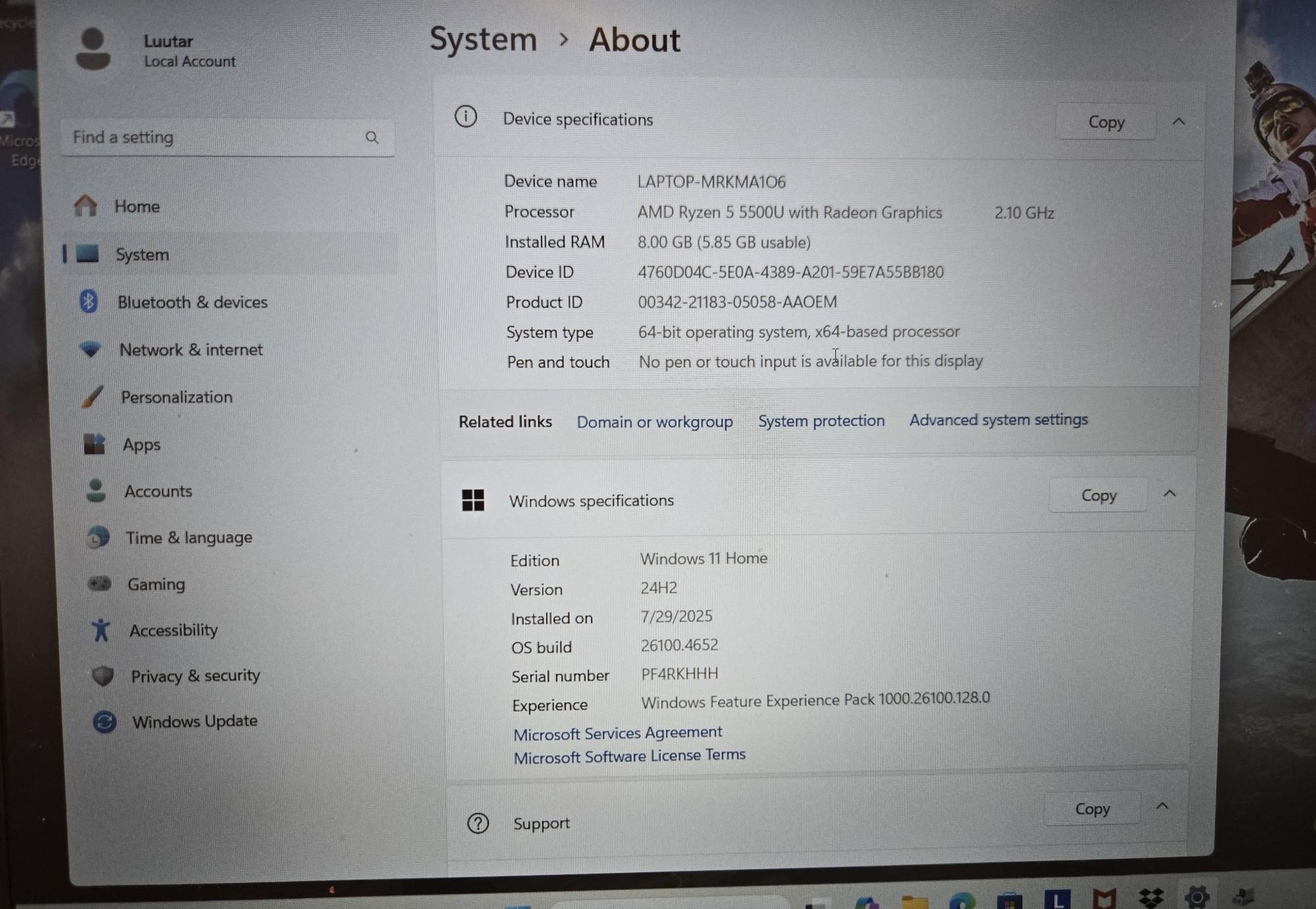Select the Windows 11 Home edition value
The image size is (1316, 909).
(x=704, y=558)
